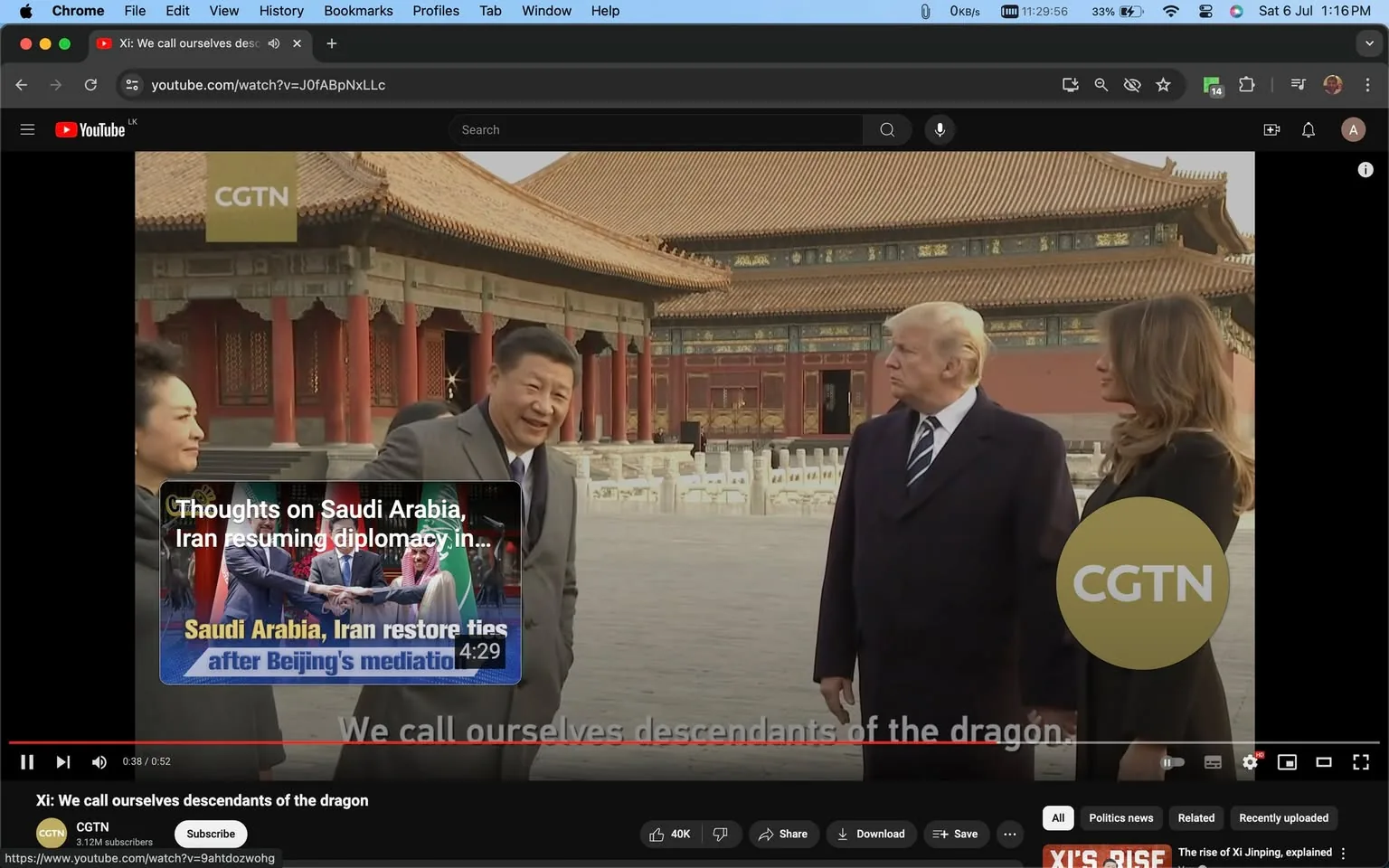Open the History menu

(280, 11)
